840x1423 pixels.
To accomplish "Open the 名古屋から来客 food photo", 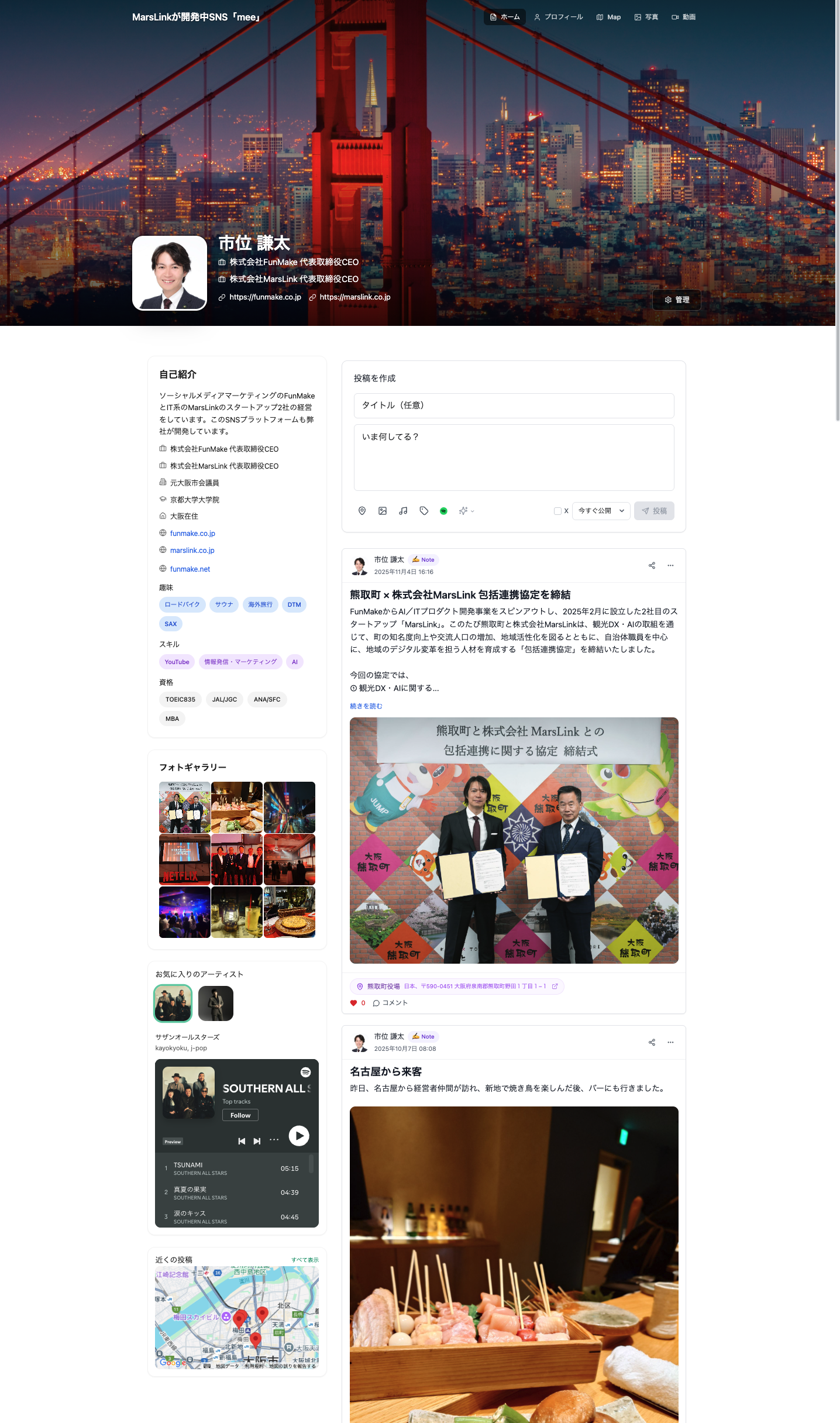I will point(514,1264).
